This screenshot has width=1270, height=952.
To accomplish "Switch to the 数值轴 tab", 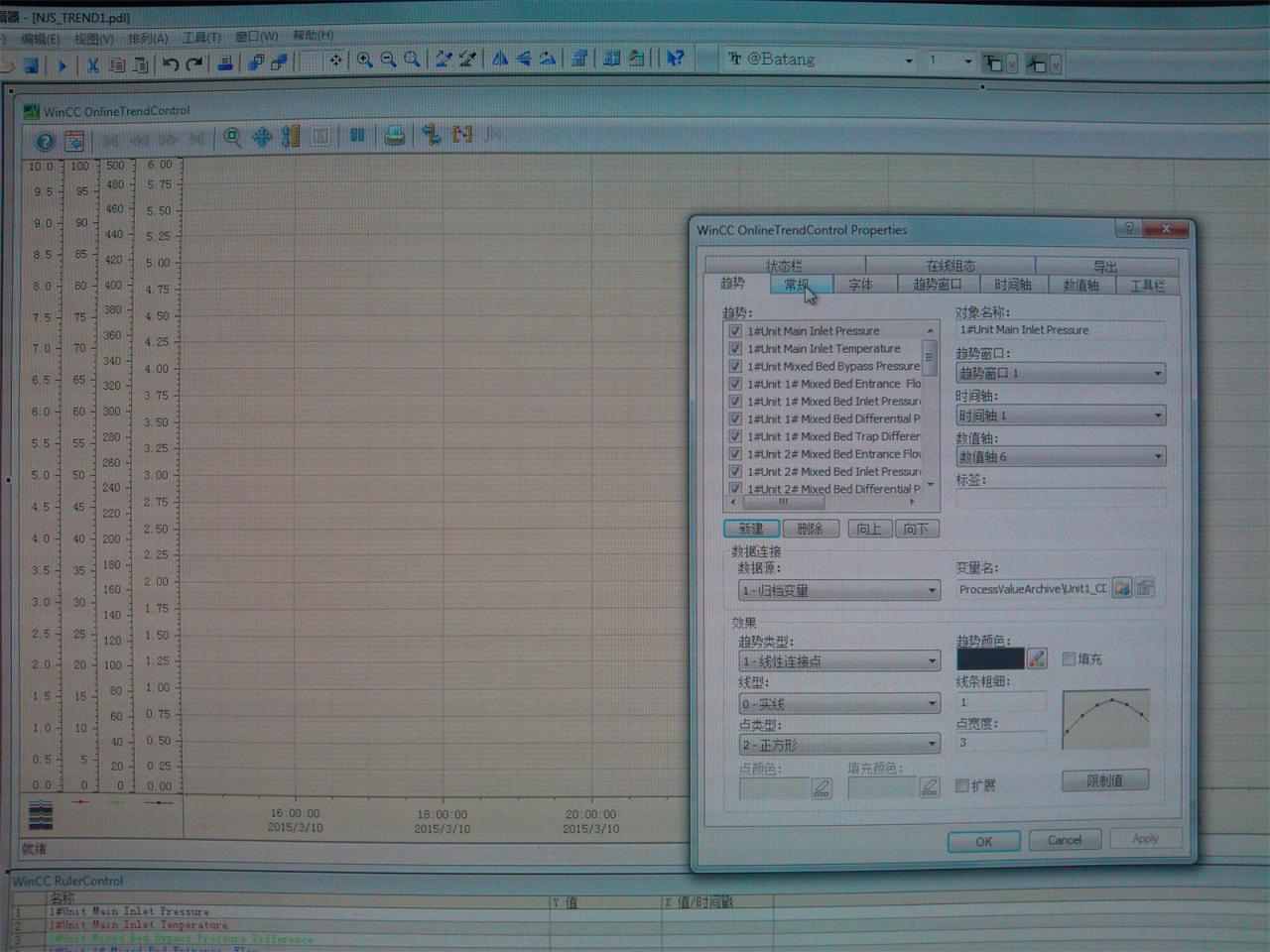I will [x=1080, y=286].
